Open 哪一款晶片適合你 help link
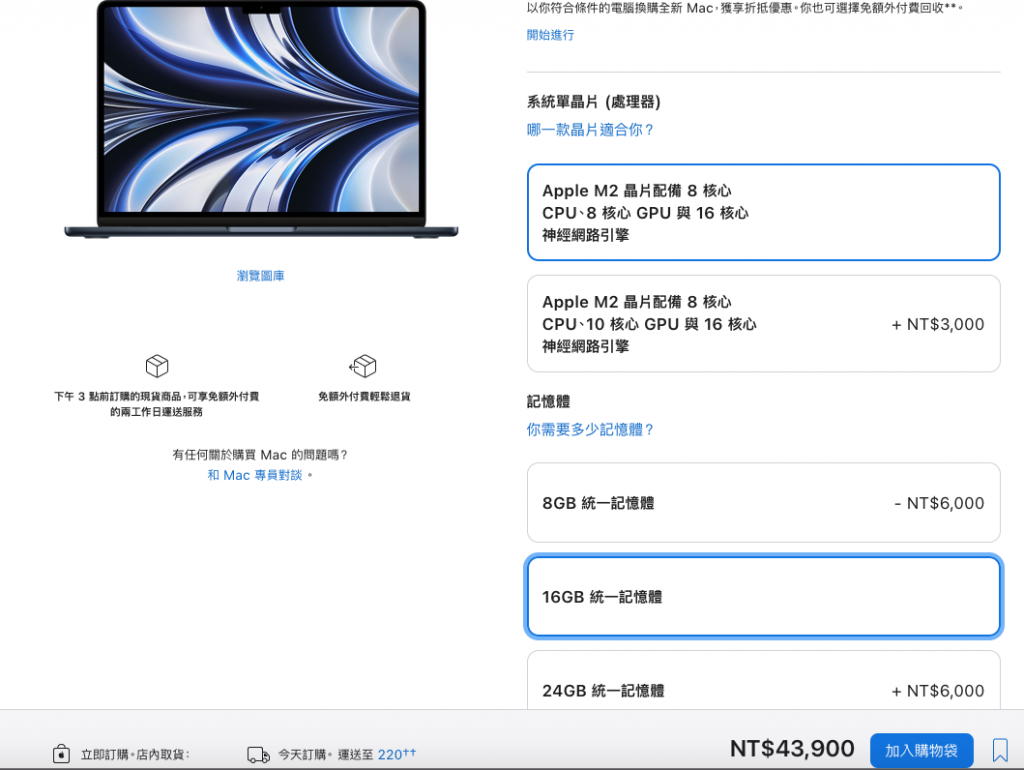Image resolution: width=1024 pixels, height=770 pixels. [x=590, y=130]
